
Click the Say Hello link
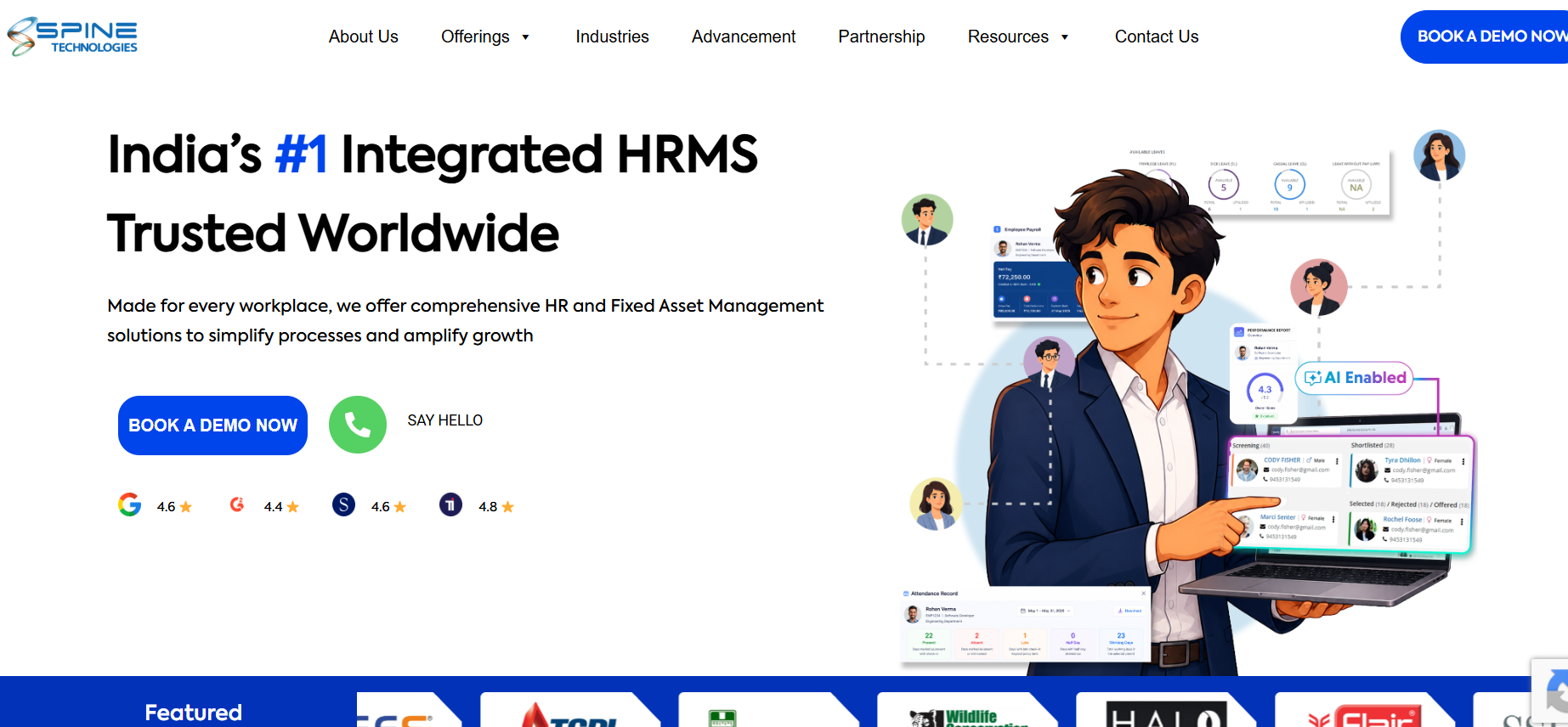(445, 420)
